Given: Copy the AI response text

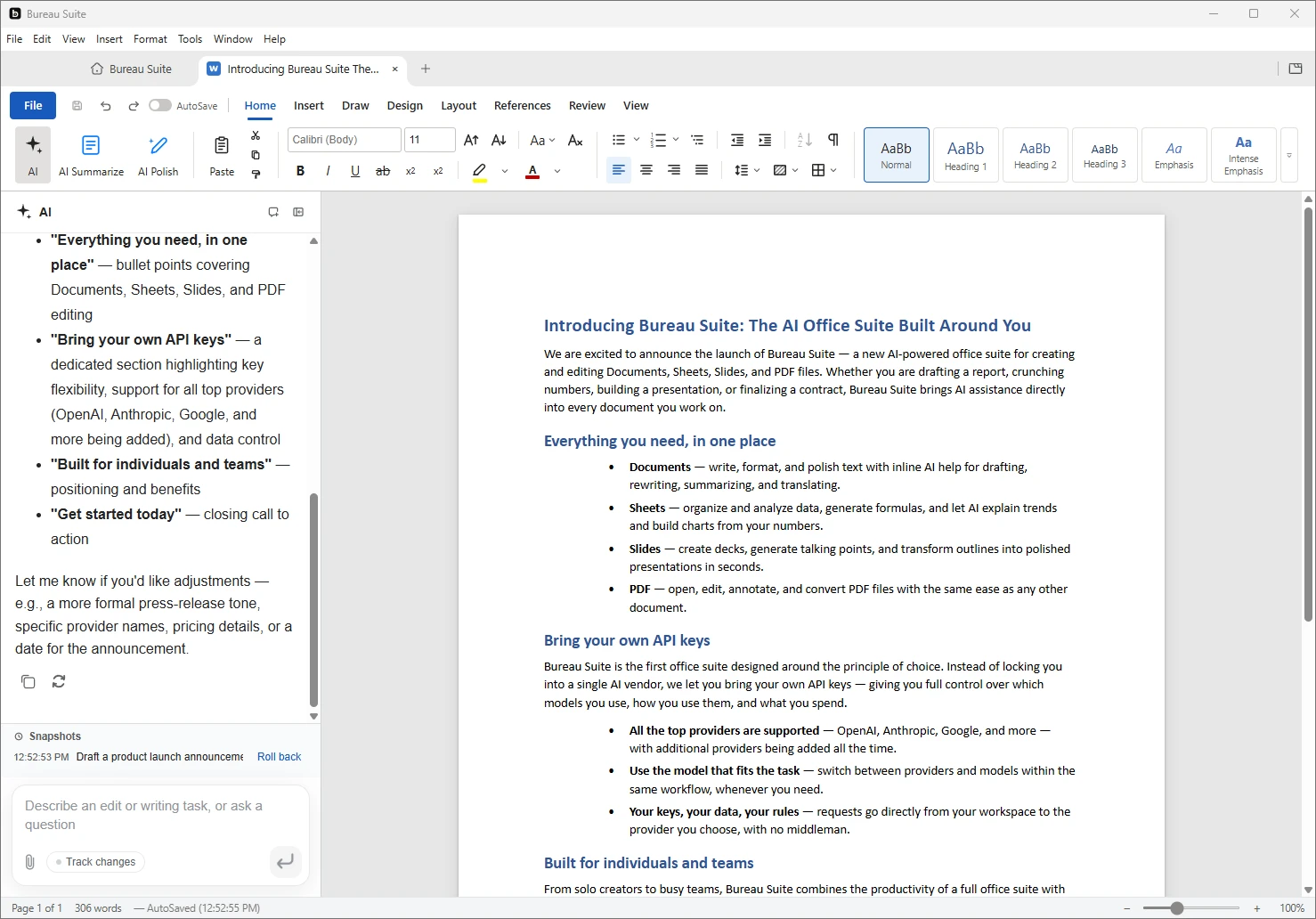Looking at the screenshot, I should [x=28, y=681].
